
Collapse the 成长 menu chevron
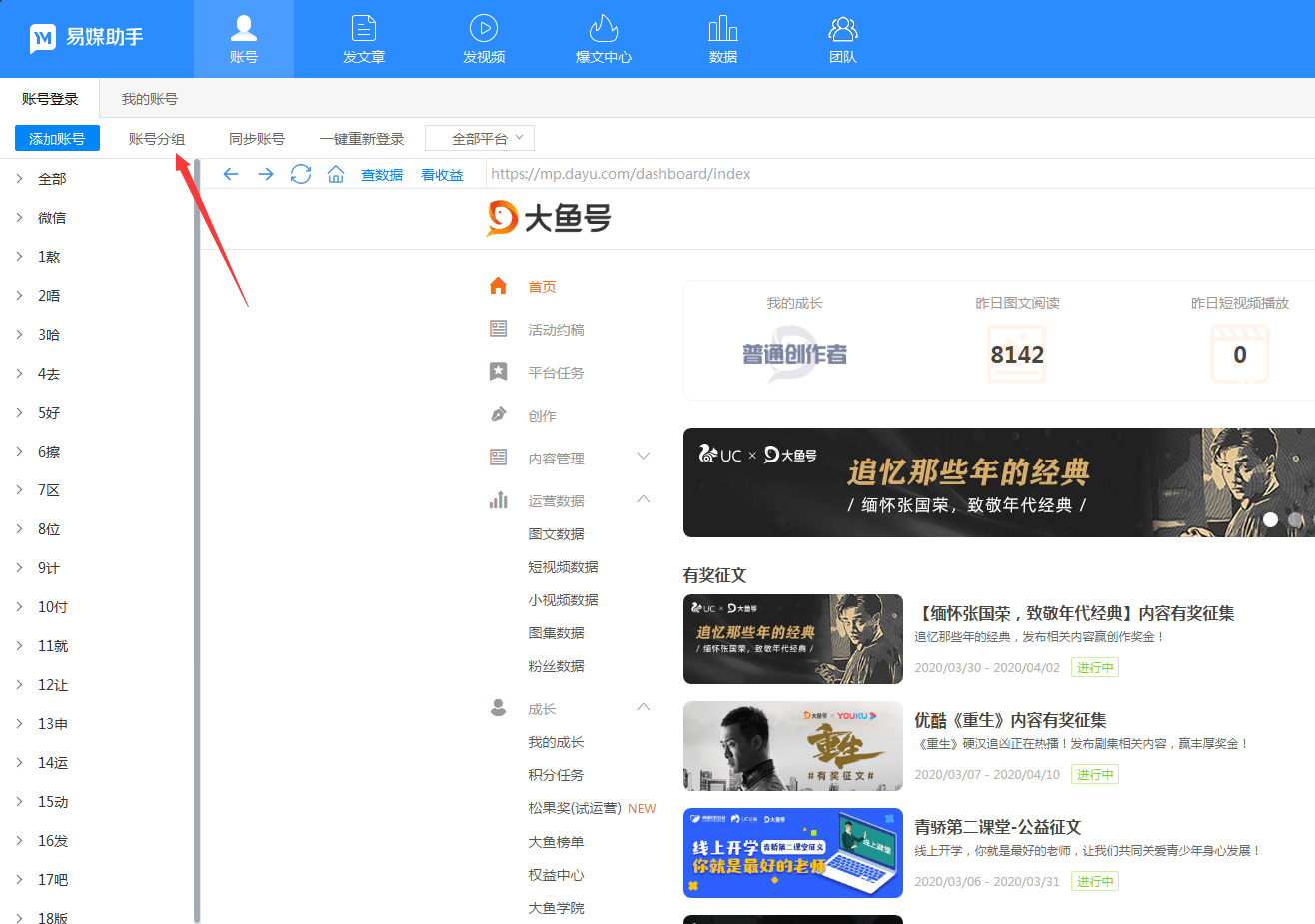(643, 706)
